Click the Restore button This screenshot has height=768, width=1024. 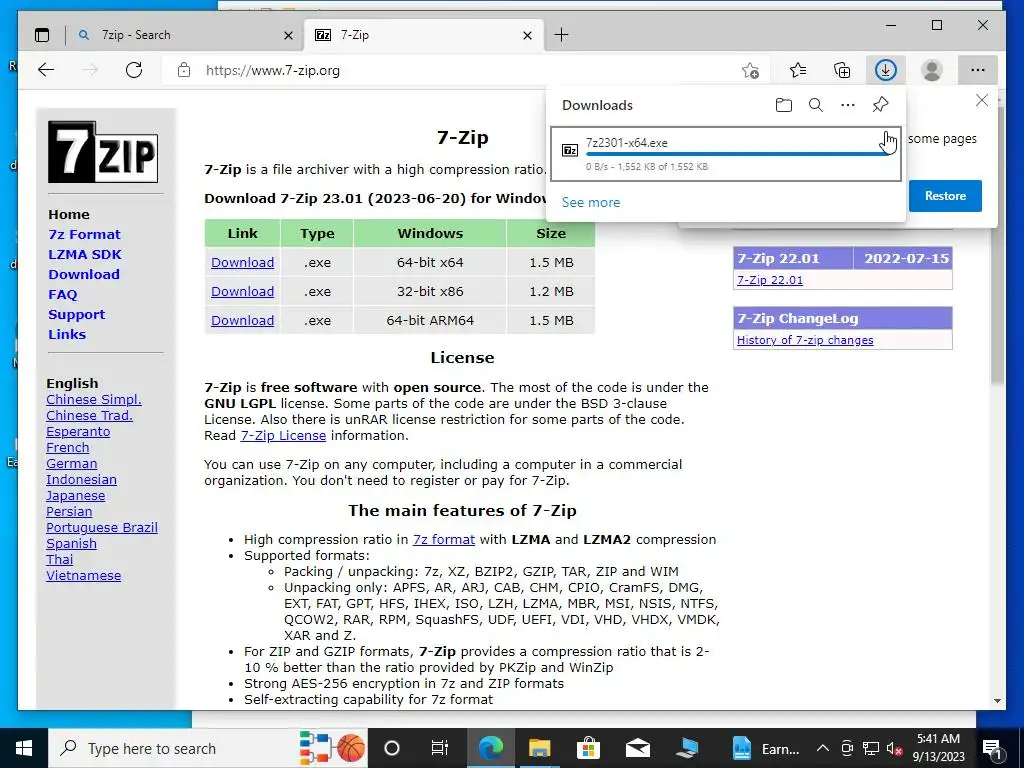pyautogui.click(x=945, y=196)
